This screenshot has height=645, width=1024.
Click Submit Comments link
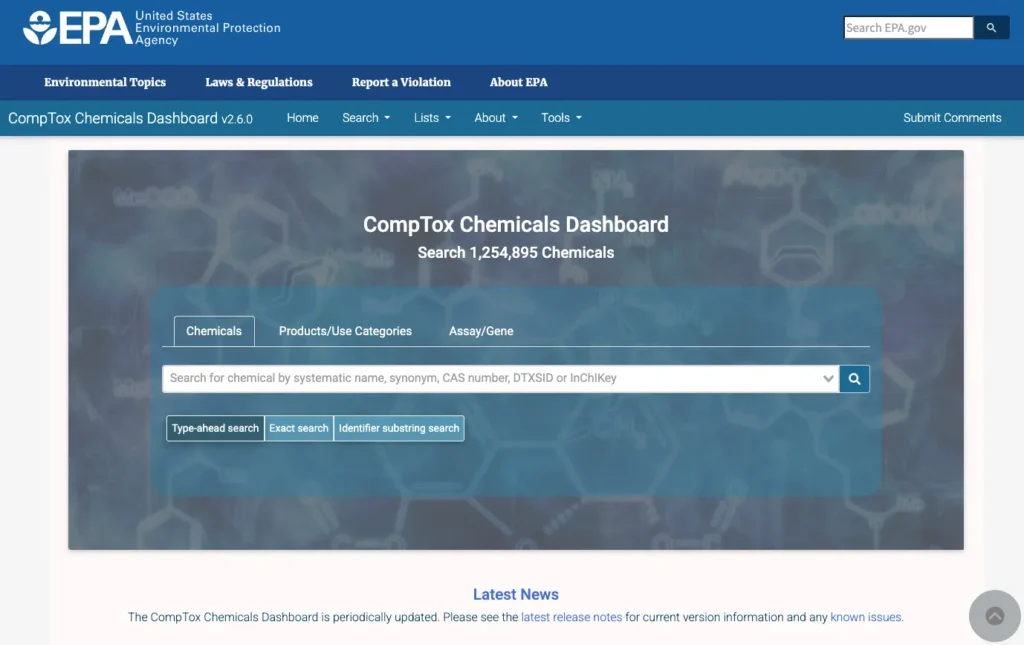coord(952,118)
